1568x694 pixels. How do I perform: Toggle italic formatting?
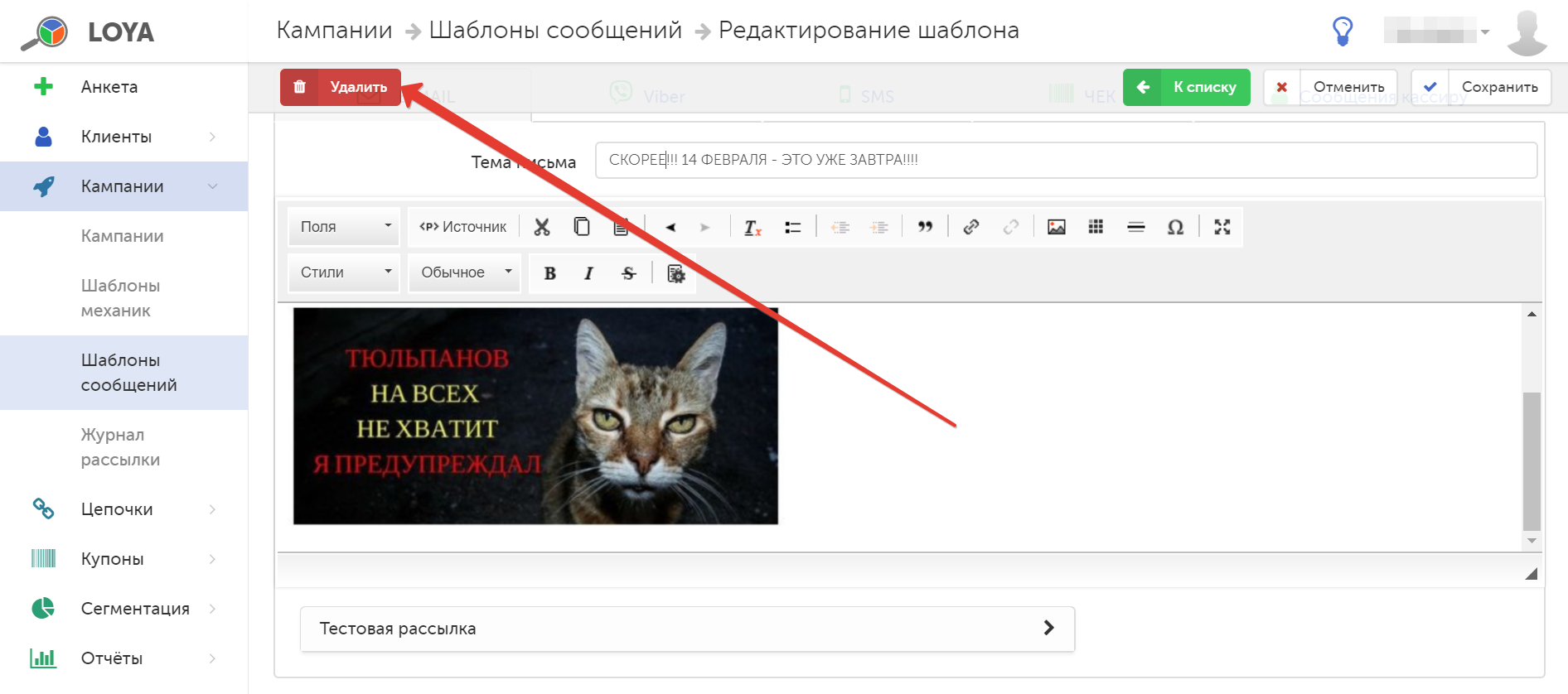(x=589, y=273)
